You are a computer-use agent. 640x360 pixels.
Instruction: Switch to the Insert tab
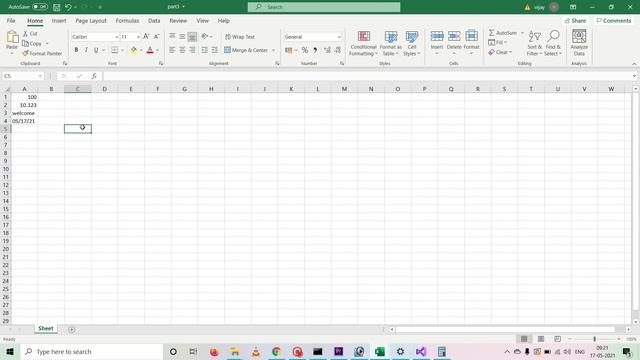59,20
